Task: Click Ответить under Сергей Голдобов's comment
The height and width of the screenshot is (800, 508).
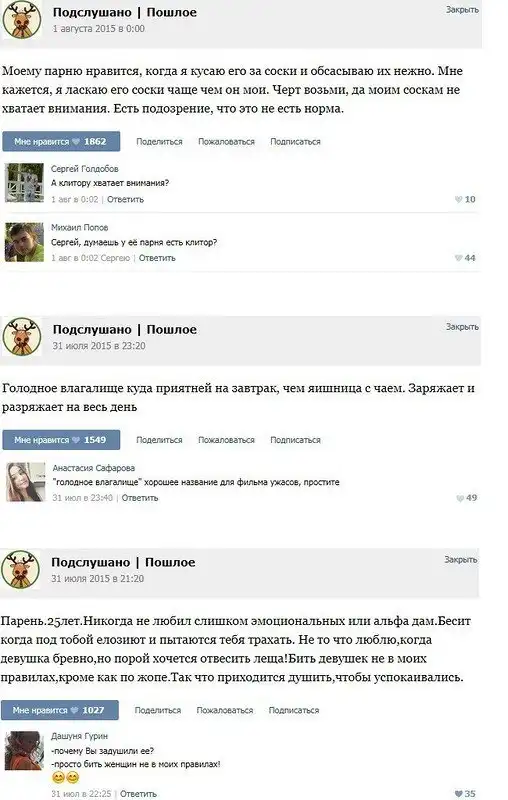Action: click(x=125, y=199)
